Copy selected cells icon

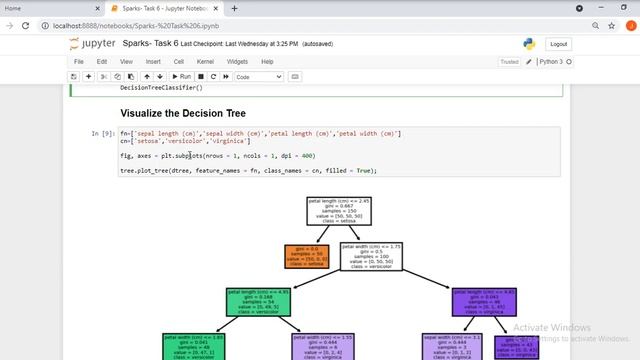(x=117, y=77)
